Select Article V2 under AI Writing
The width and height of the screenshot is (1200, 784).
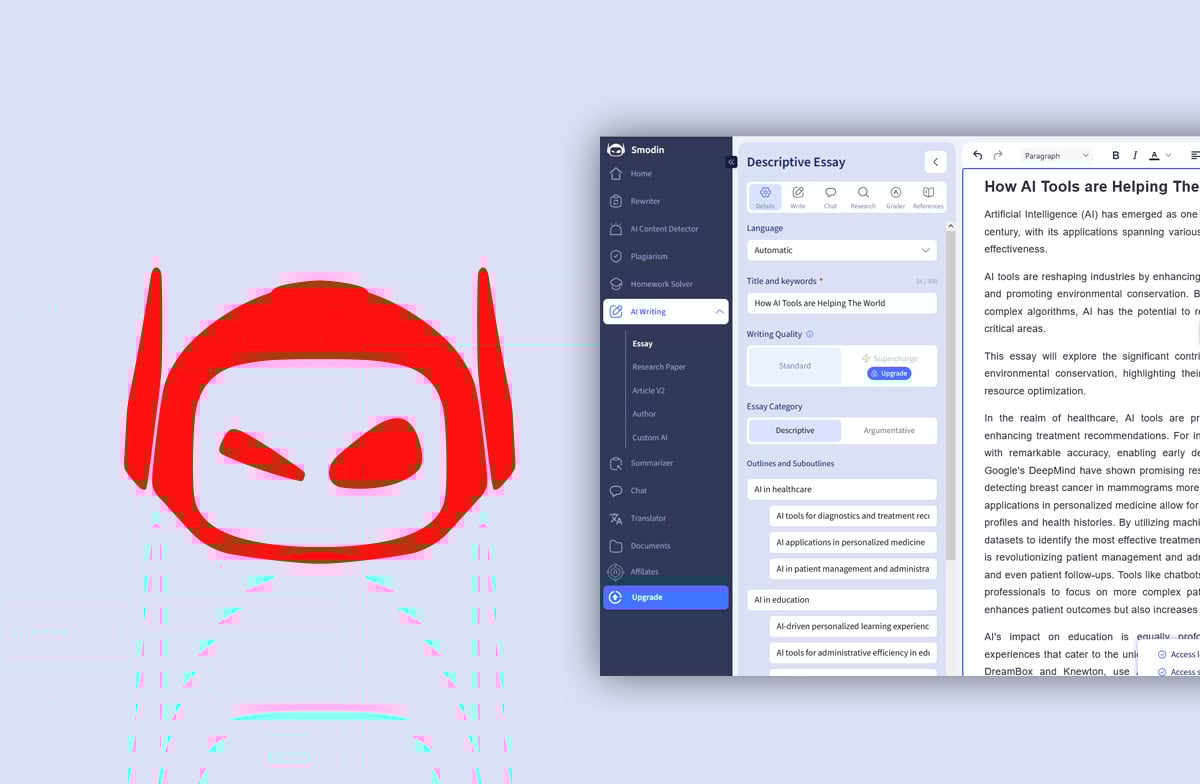coord(648,391)
